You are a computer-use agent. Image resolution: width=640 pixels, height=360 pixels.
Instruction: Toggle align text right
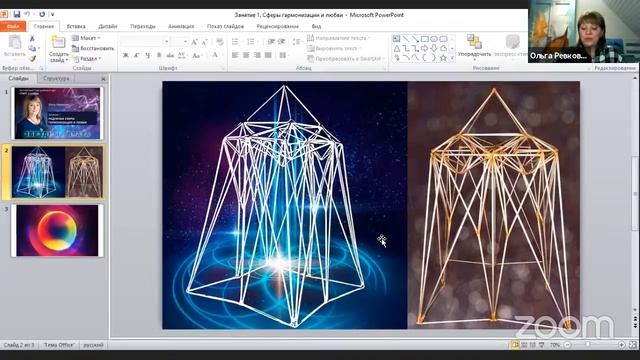[257, 55]
